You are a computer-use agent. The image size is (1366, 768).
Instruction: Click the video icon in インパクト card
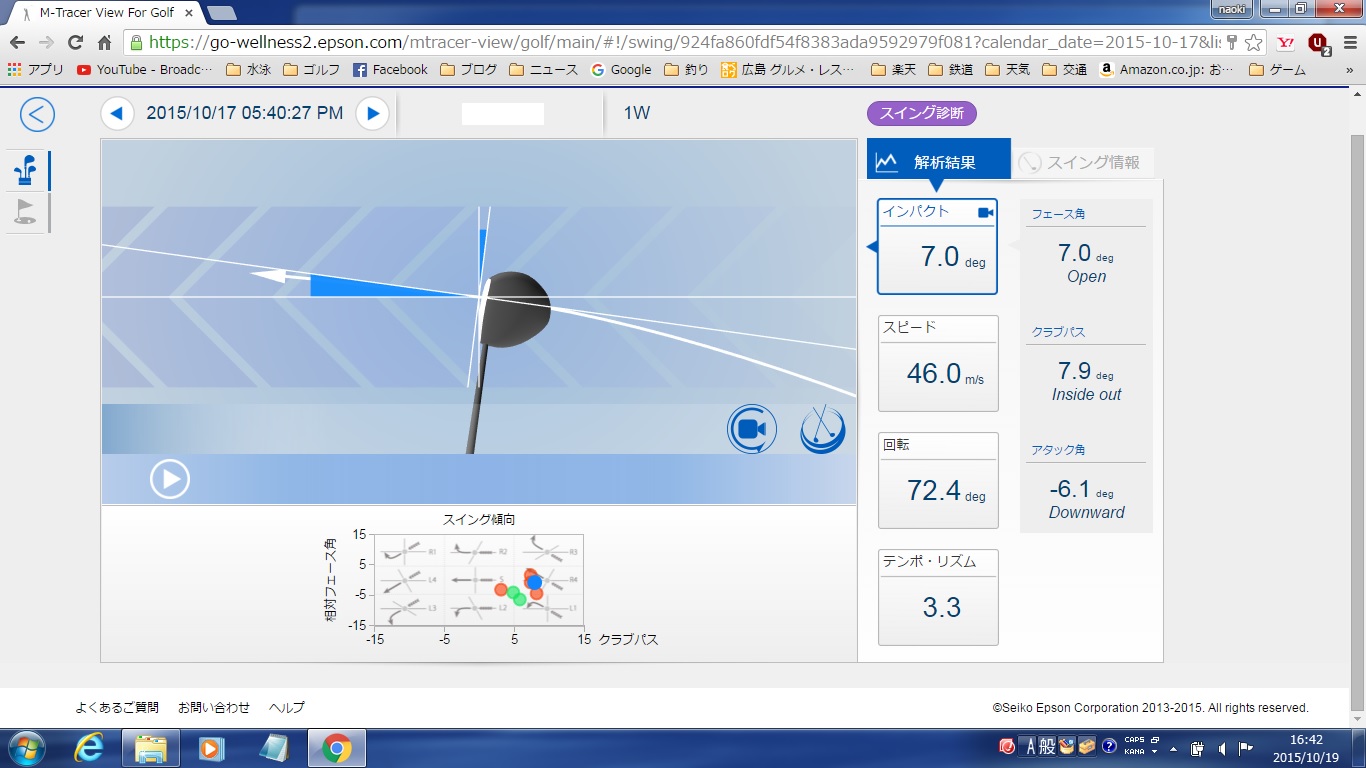pos(985,212)
